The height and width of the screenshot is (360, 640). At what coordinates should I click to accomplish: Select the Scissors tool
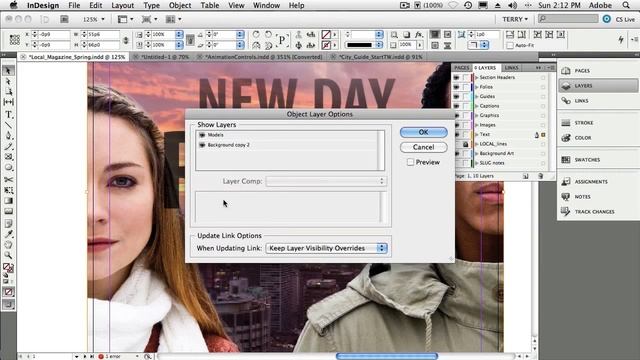coord(8,179)
